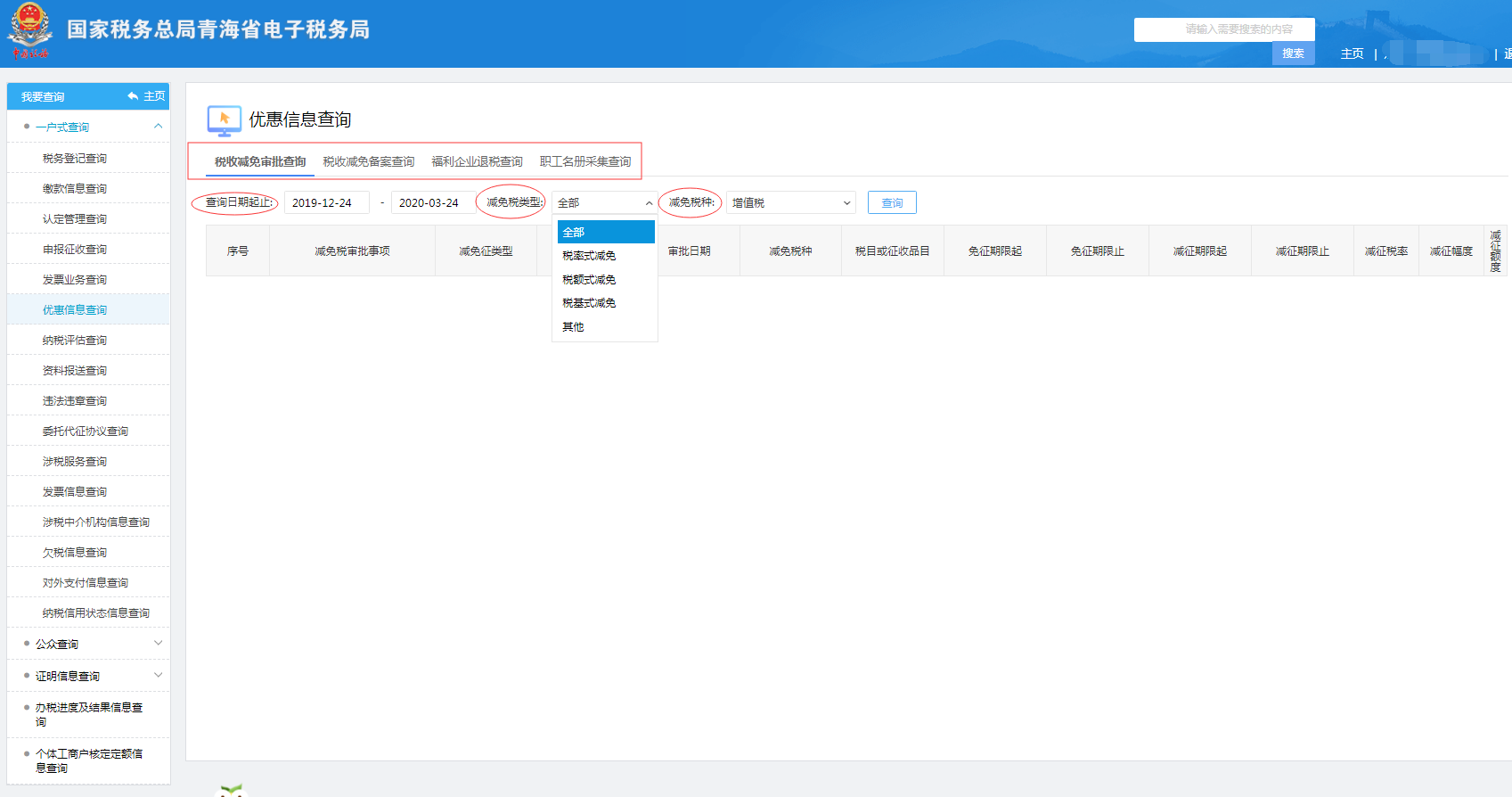Click the 免征期限止 column header
This screenshot has height=797, width=1512.
1098,251
